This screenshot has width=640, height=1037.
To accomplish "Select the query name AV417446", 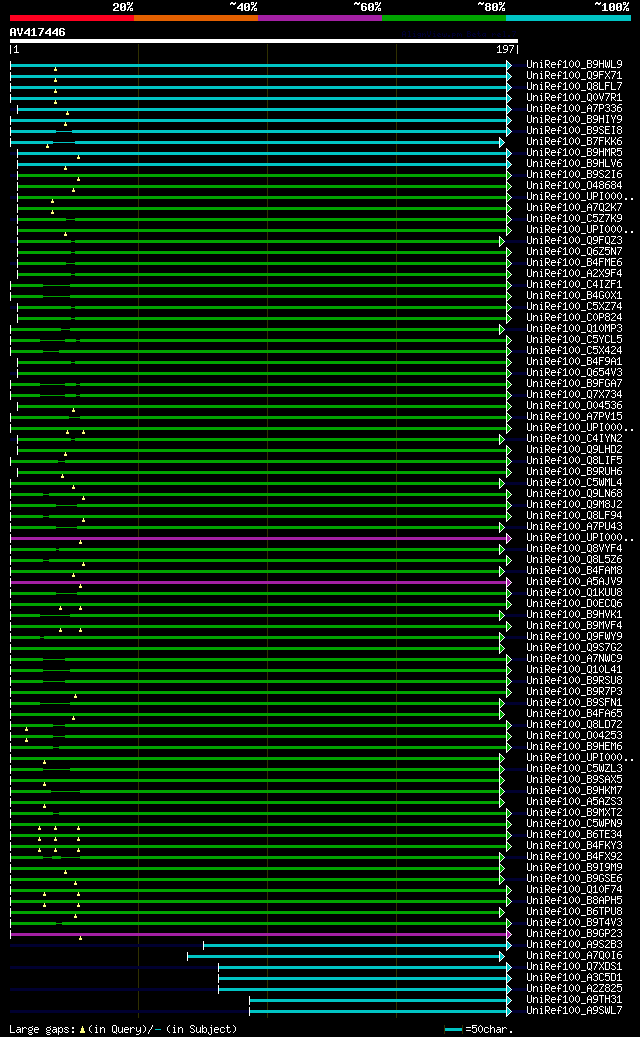I will 38,32.
